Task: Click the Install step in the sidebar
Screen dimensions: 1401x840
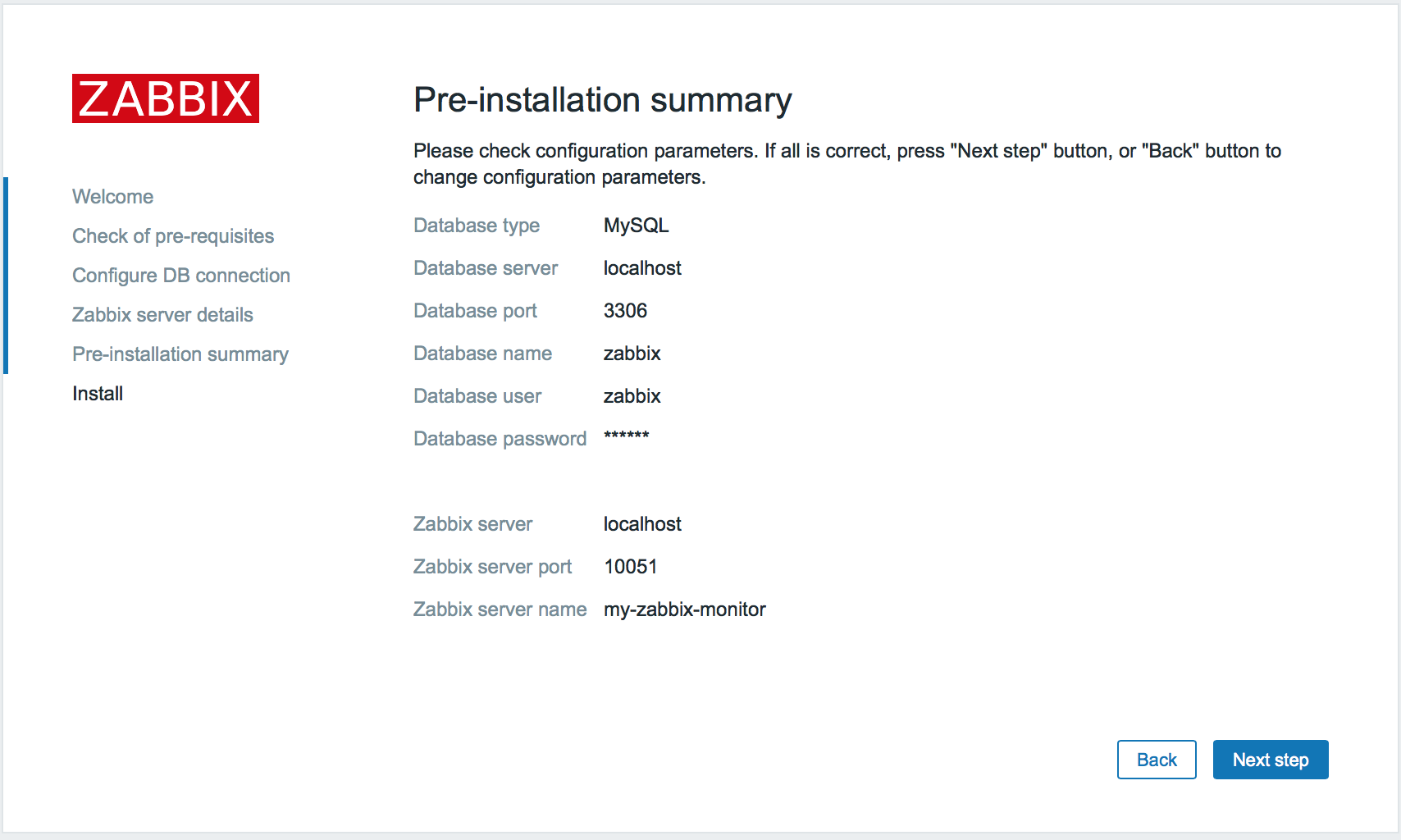Action: coord(98,394)
